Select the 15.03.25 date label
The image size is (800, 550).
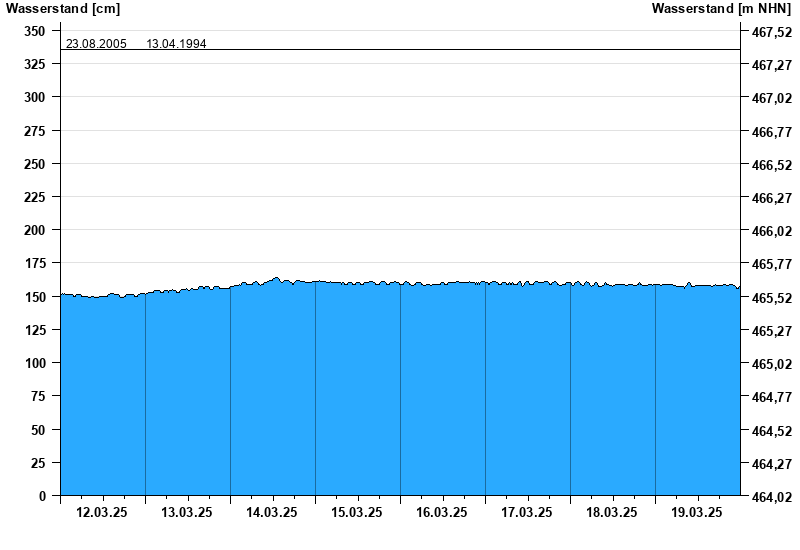357,512
